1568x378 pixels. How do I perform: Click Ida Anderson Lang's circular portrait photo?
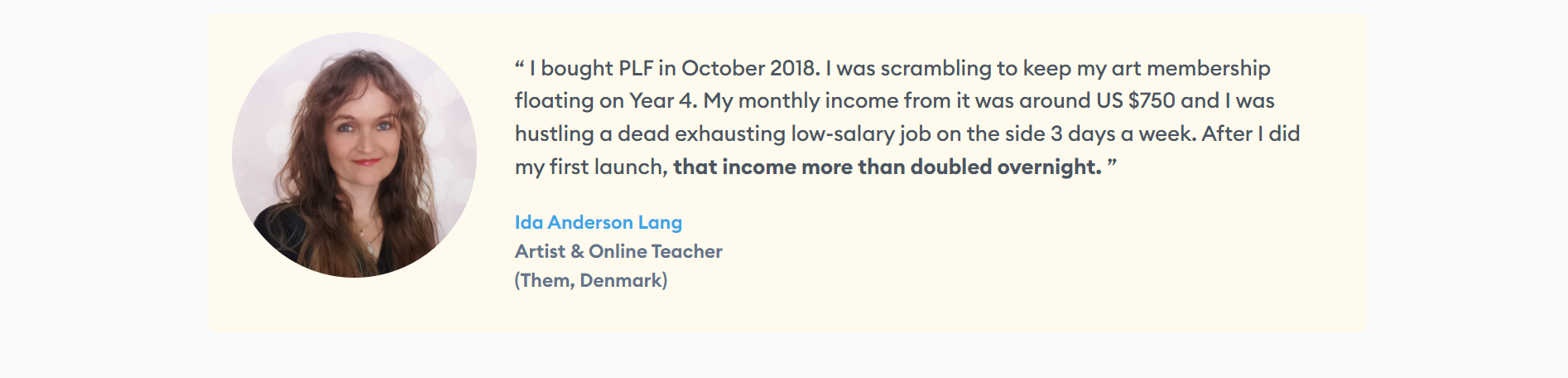tap(354, 155)
